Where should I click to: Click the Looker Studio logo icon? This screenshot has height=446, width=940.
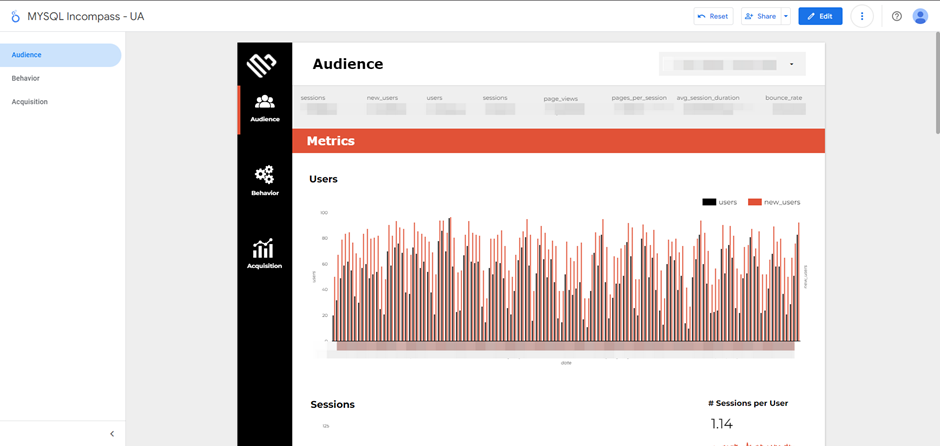[15, 16]
